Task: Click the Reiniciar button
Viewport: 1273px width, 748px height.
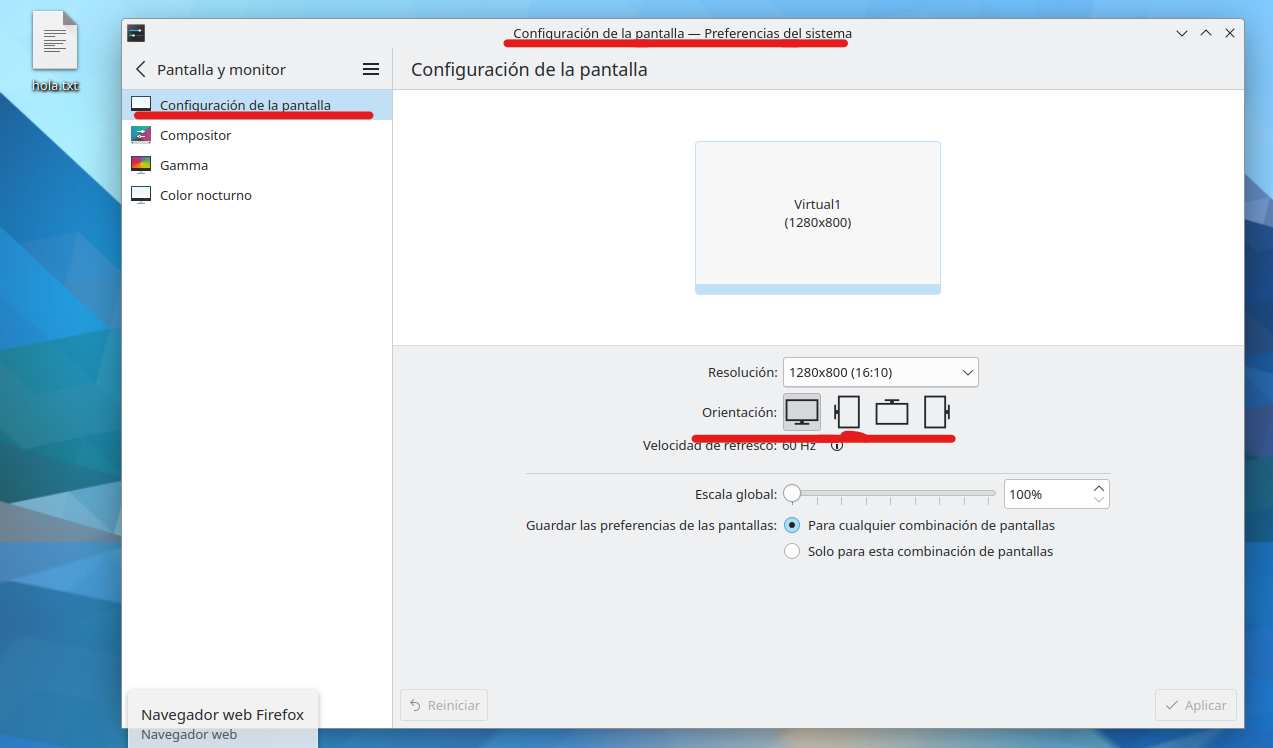Action: (443, 704)
